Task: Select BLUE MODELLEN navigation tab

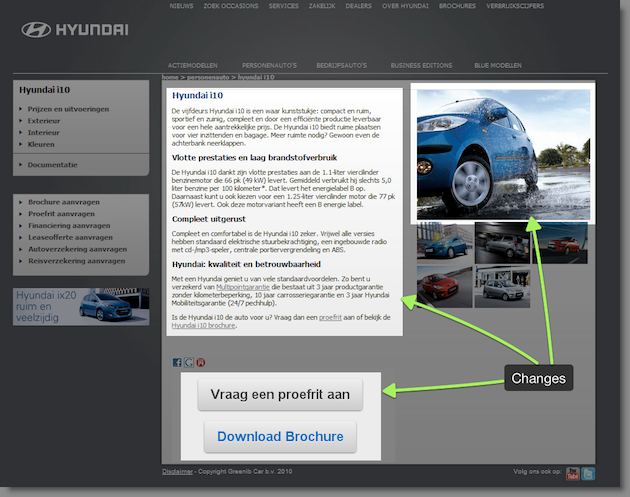Action: click(x=498, y=65)
